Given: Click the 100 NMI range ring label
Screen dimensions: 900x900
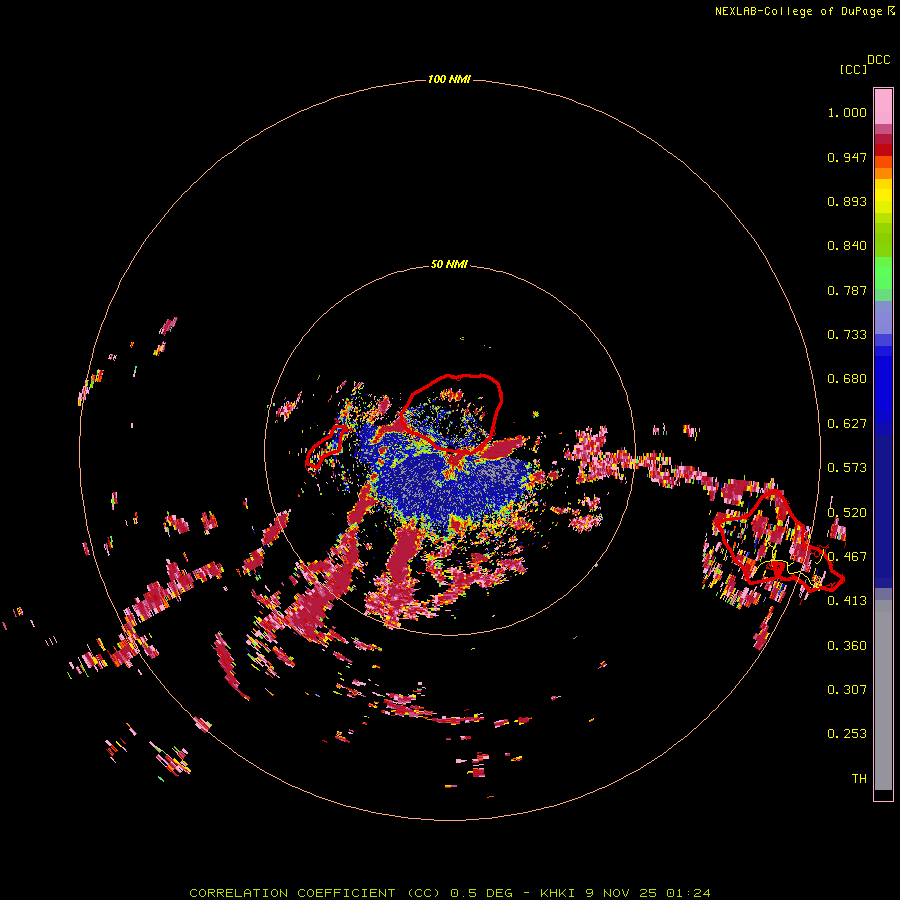Looking at the screenshot, I should (x=449, y=79).
